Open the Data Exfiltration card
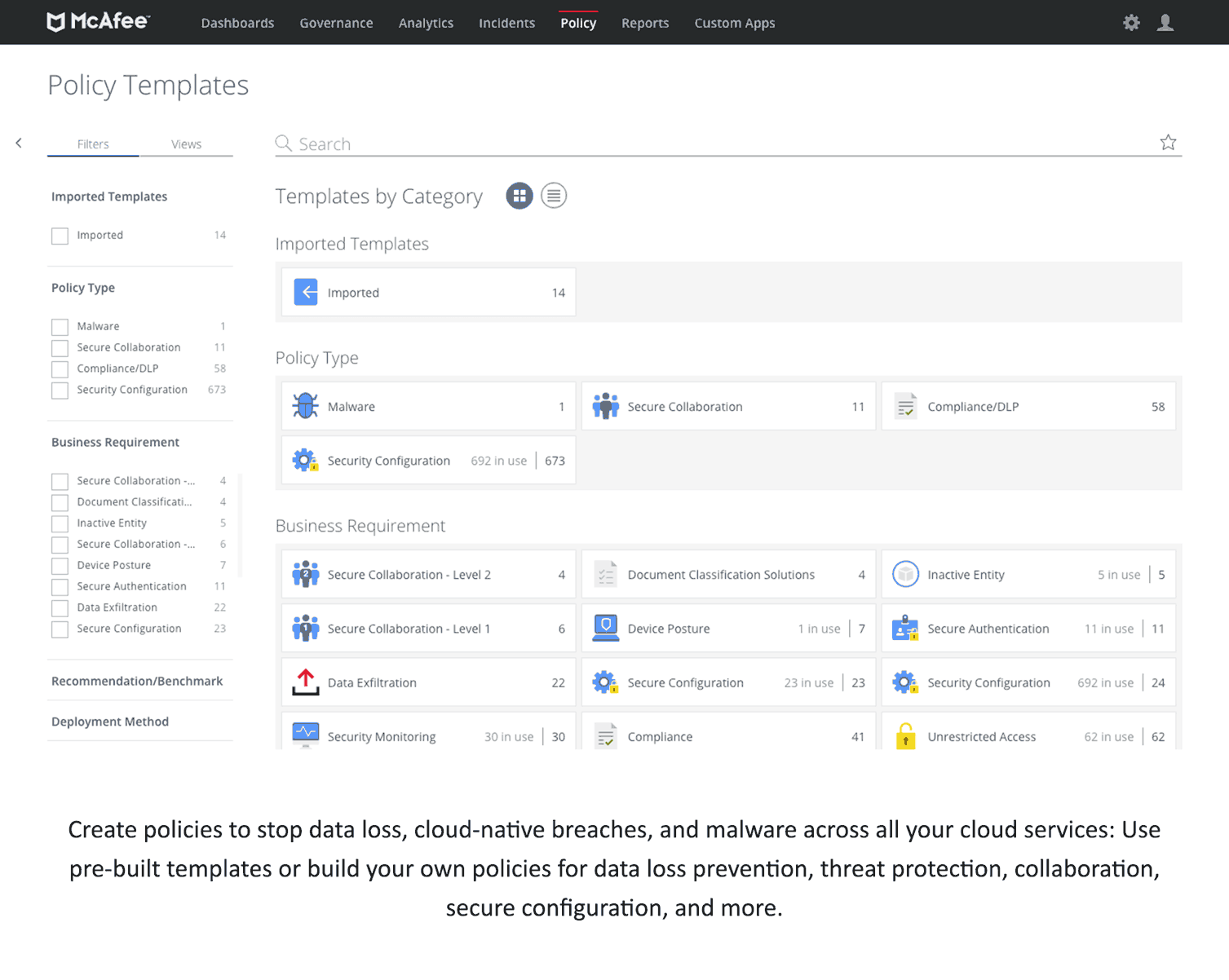The width and height of the screenshot is (1229, 980). pyautogui.click(x=428, y=682)
